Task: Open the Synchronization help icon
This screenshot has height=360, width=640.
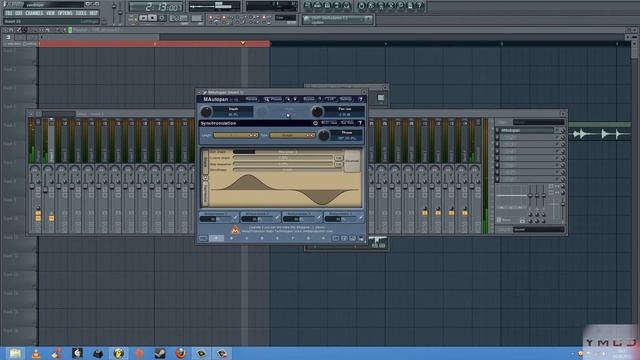Action: pyautogui.click(x=360, y=123)
